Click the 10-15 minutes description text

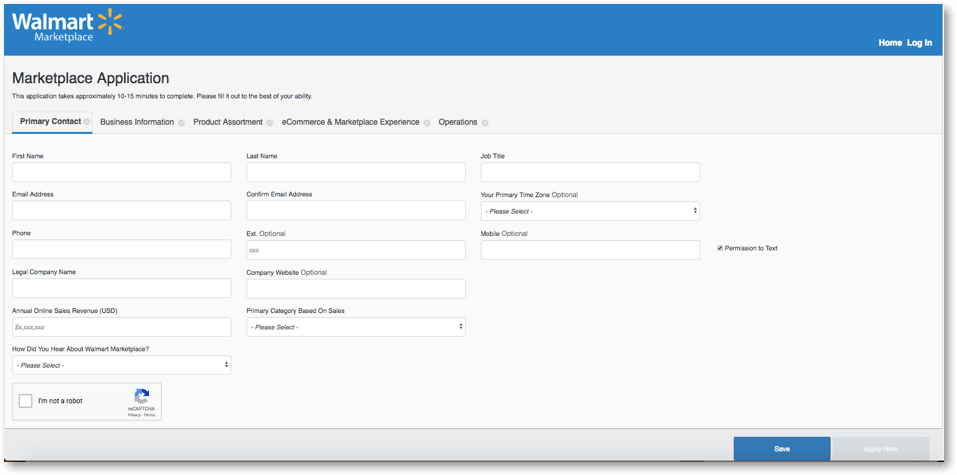click(x=162, y=96)
